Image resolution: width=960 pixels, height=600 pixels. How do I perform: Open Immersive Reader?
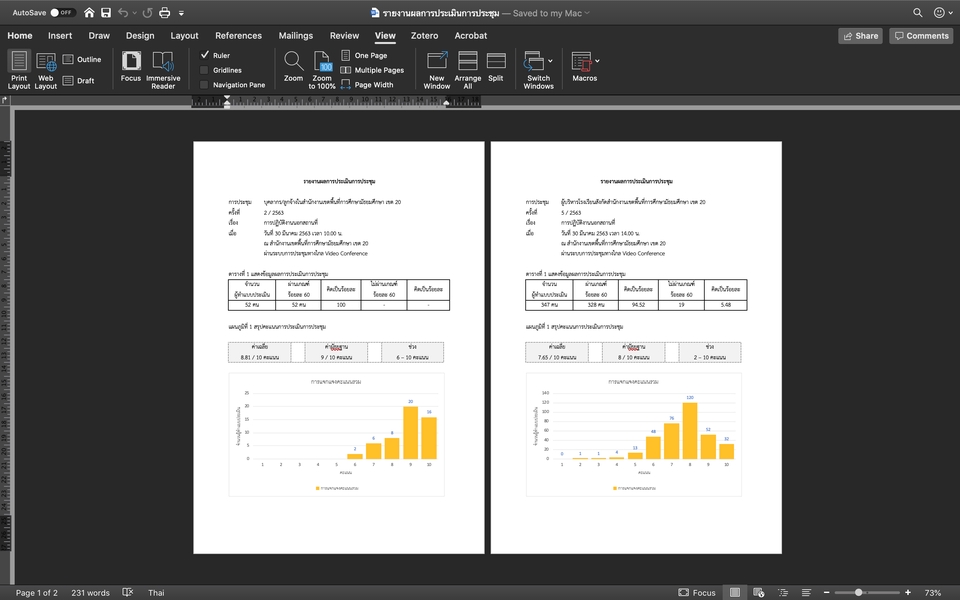(163, 70)
